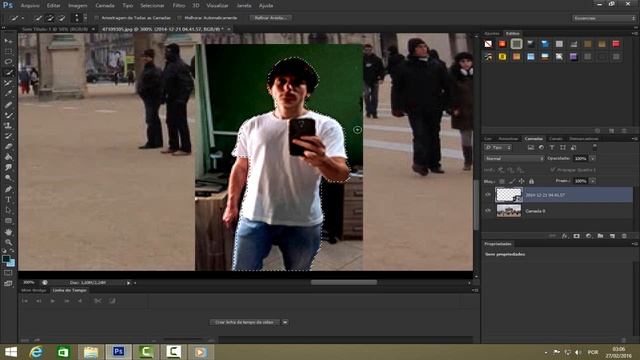
Task: Hide the '2014-12-21' layer with eye icon
Action: (x=488, y=195)
